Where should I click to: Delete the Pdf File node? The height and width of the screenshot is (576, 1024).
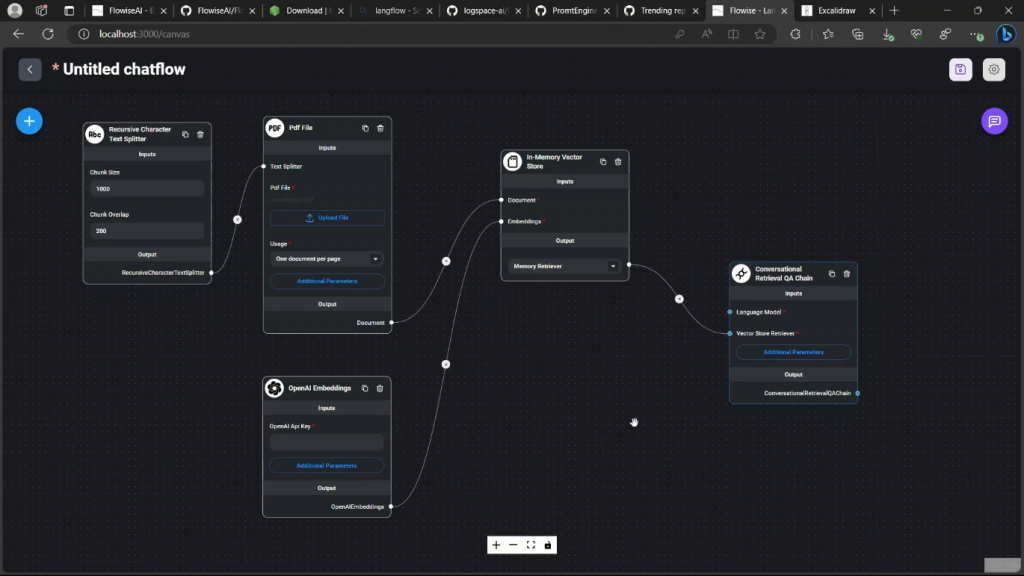[380, 128]
